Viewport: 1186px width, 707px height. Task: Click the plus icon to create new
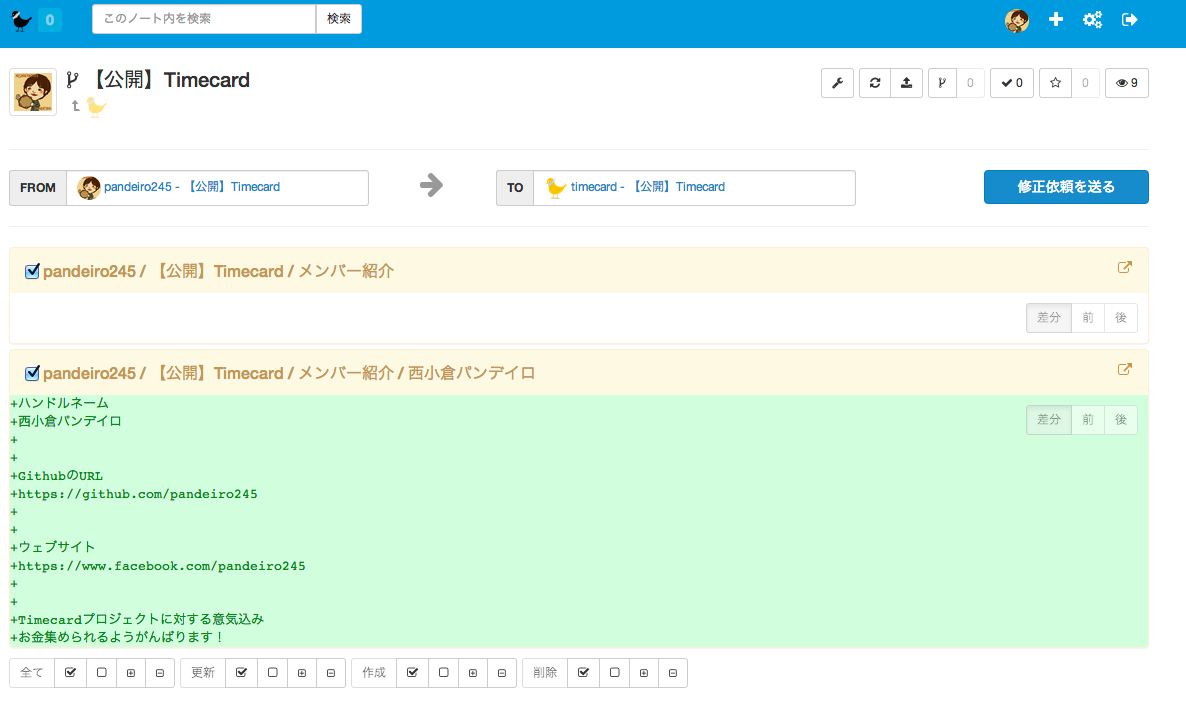coord(1056,20)
